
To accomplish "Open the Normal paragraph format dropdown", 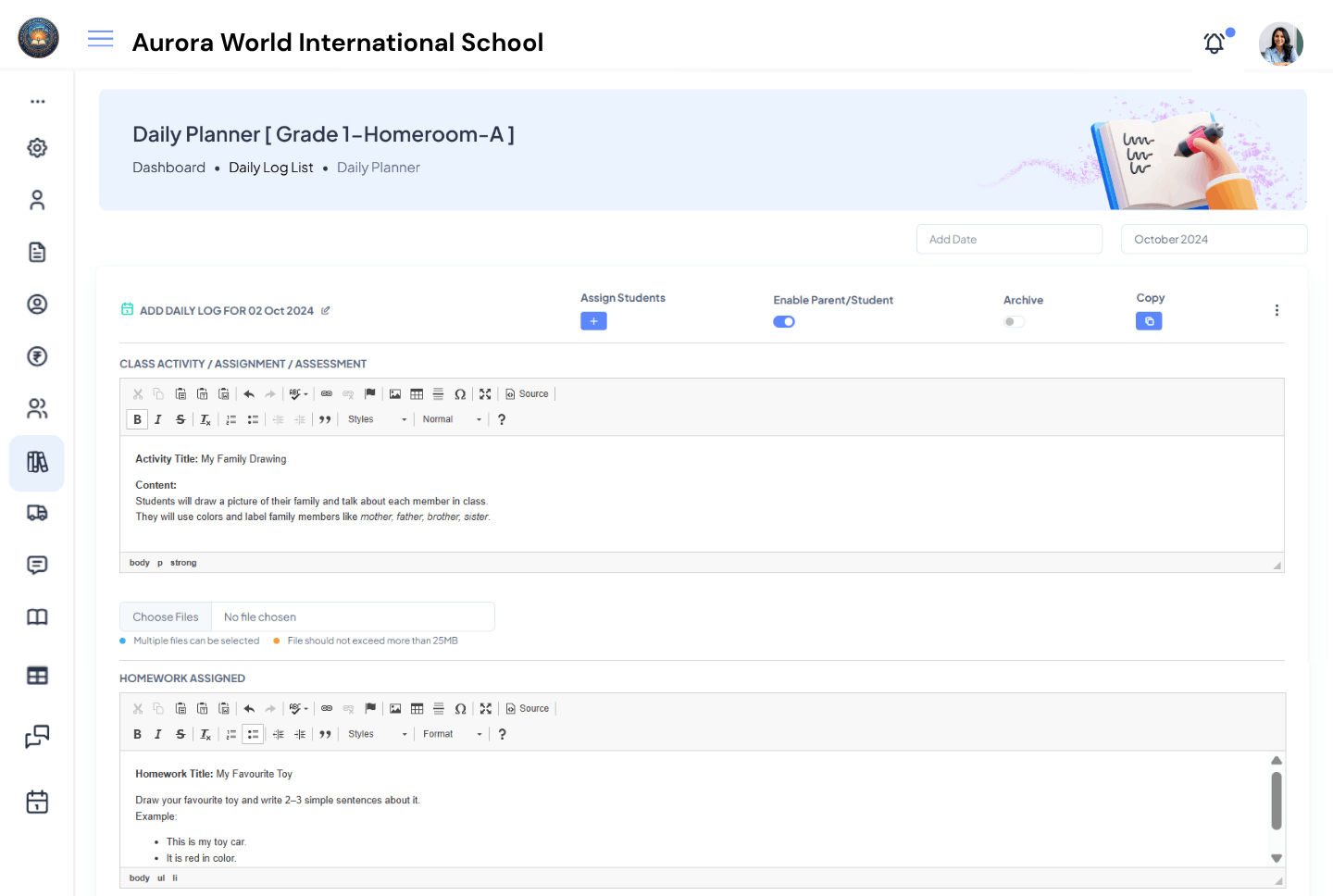I will [451, 418].
